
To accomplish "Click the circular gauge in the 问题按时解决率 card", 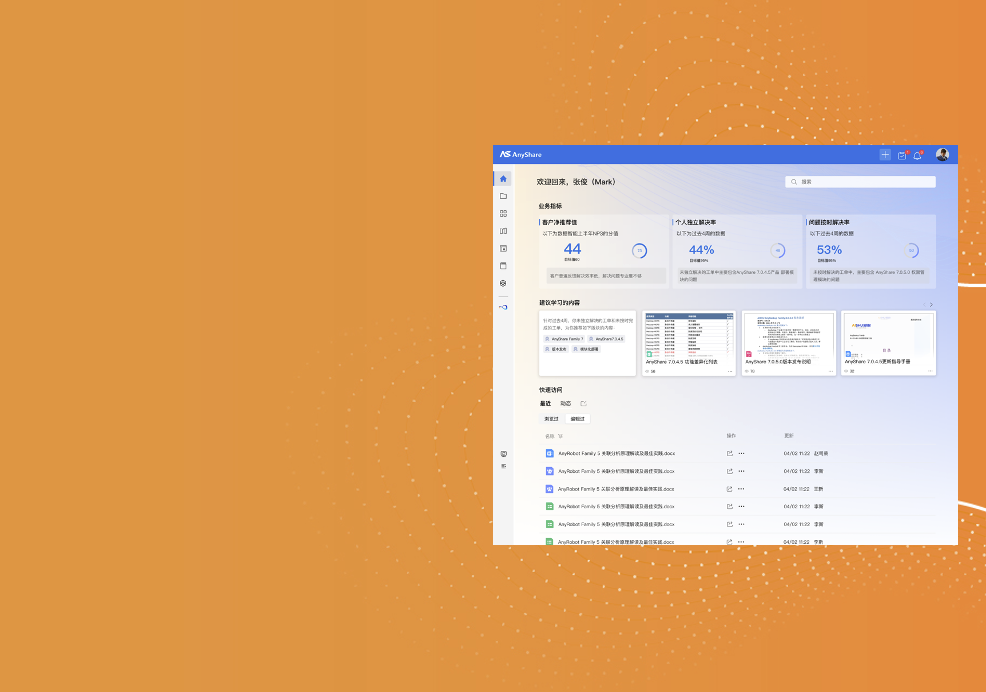I will pyautogui.click(x=911, y=250).
